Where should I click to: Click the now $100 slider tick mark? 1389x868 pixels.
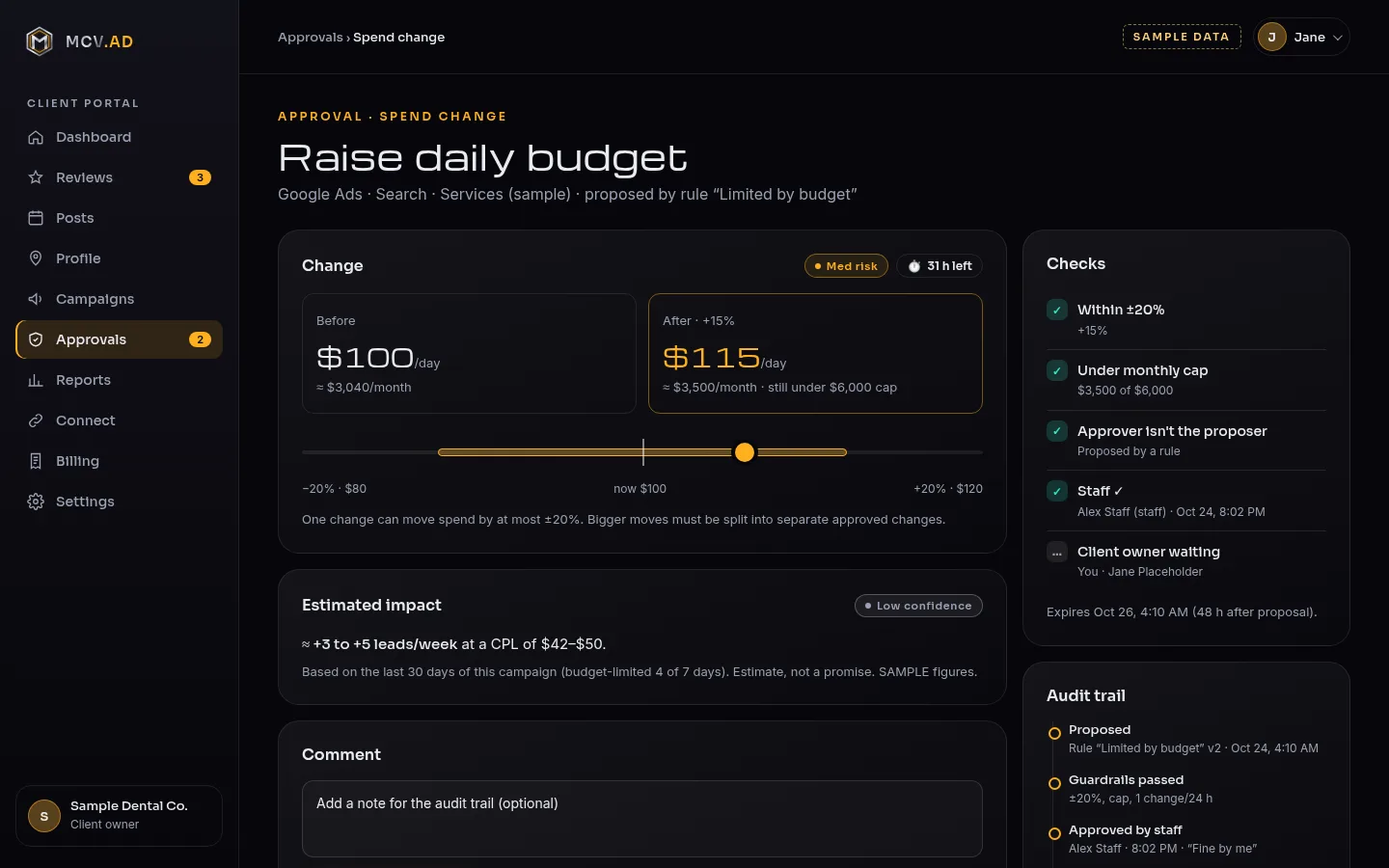click(x=643, y=452)
